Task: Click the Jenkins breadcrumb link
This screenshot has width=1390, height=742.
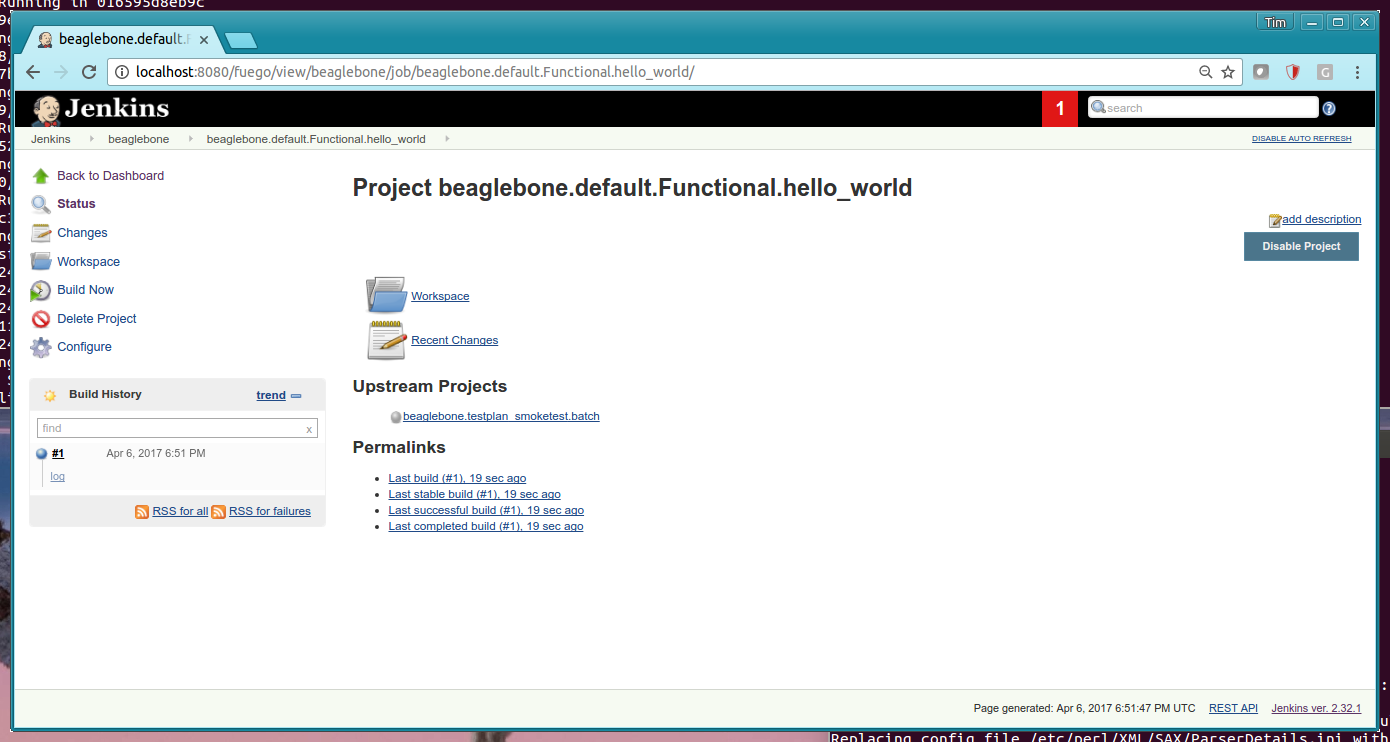Action: (x=51, y=139)
